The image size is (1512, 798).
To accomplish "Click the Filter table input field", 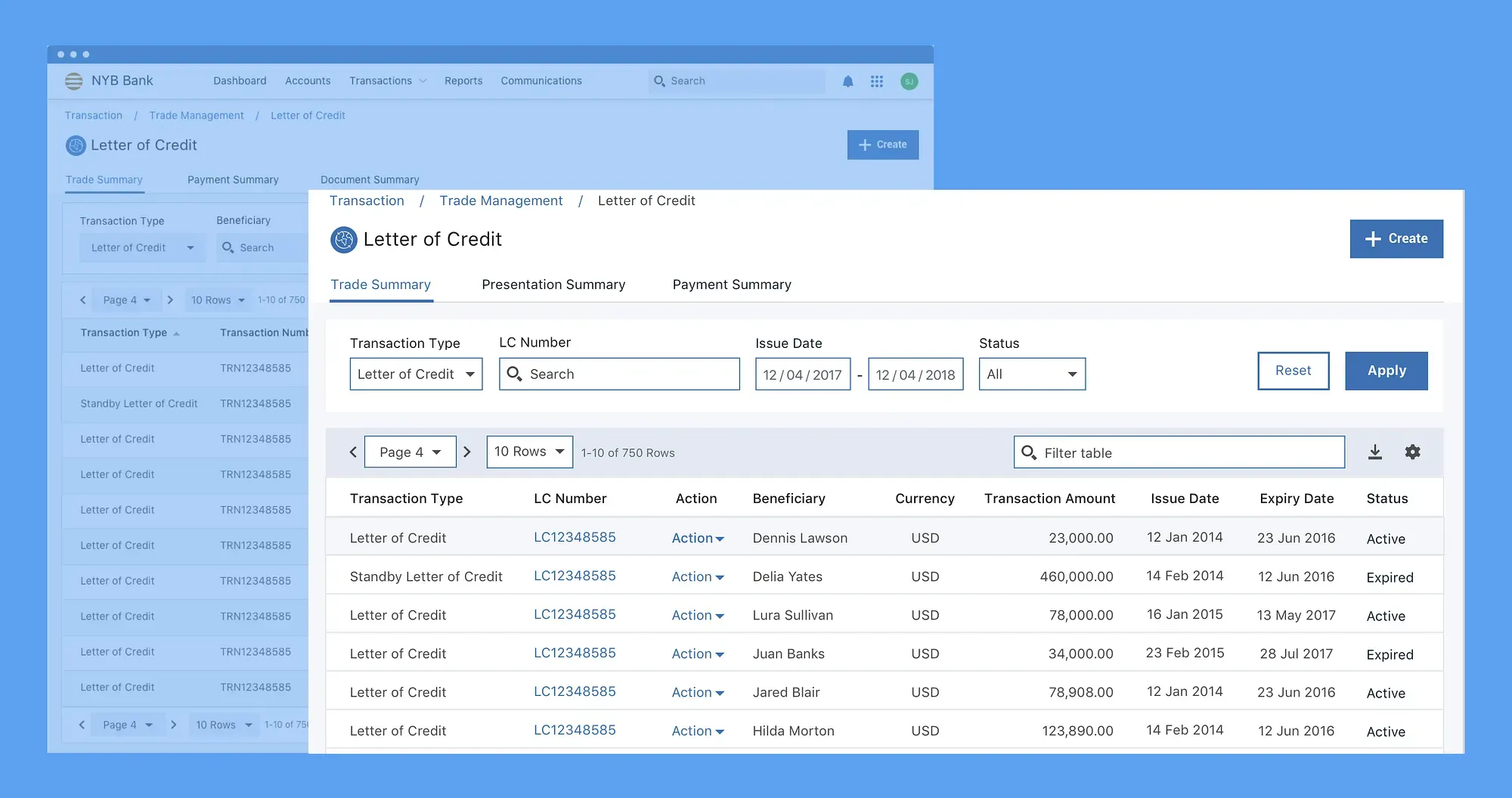I will (1179, 452).
